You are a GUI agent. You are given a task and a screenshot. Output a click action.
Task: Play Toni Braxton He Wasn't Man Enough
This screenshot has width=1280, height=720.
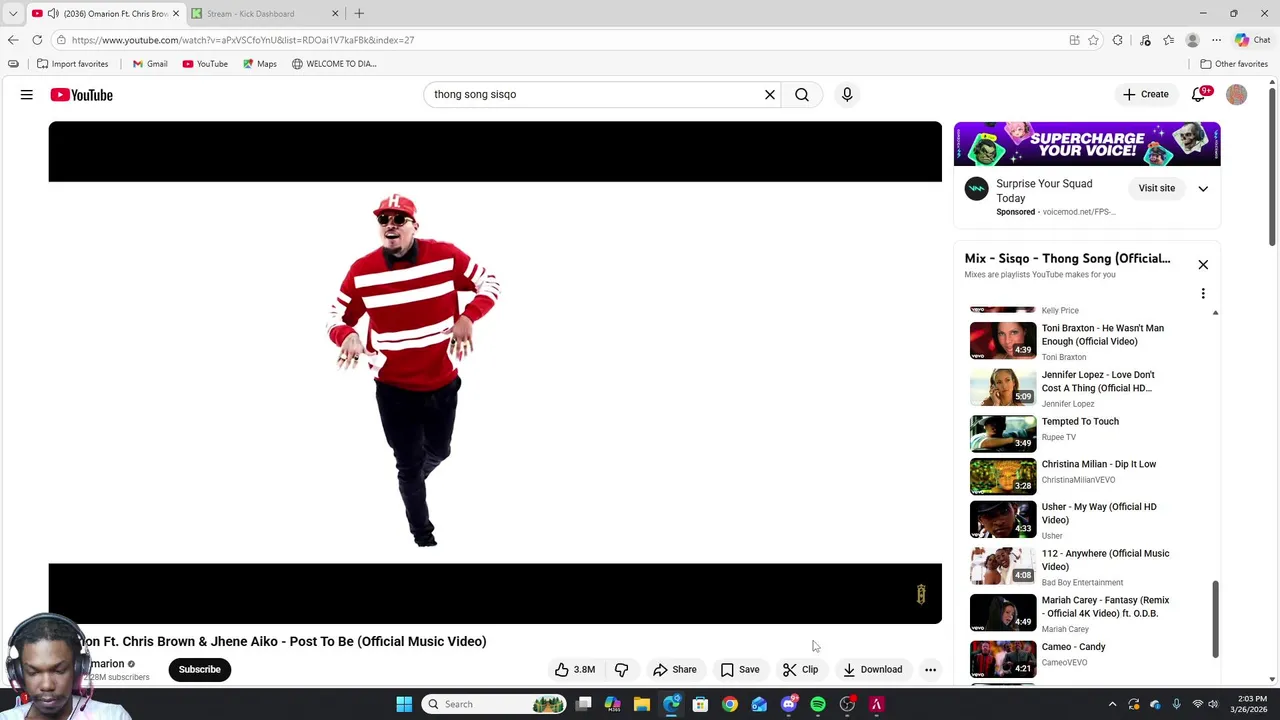pyautogui.click(x=1087, y=341)
